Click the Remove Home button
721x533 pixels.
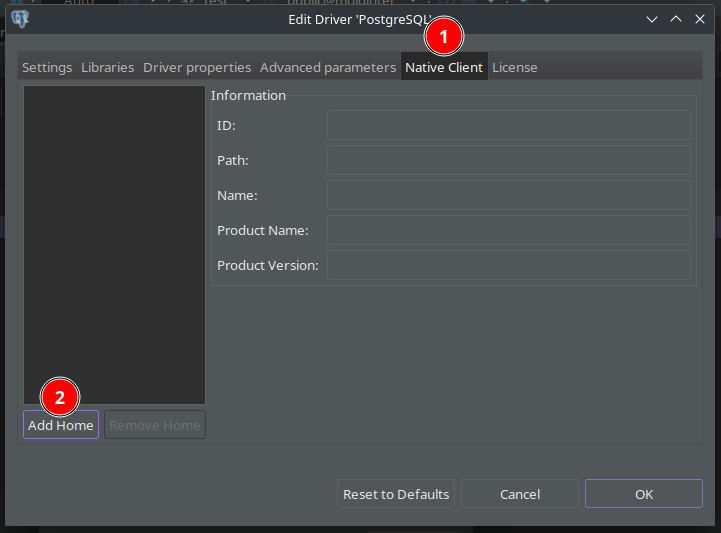[154, 425]
